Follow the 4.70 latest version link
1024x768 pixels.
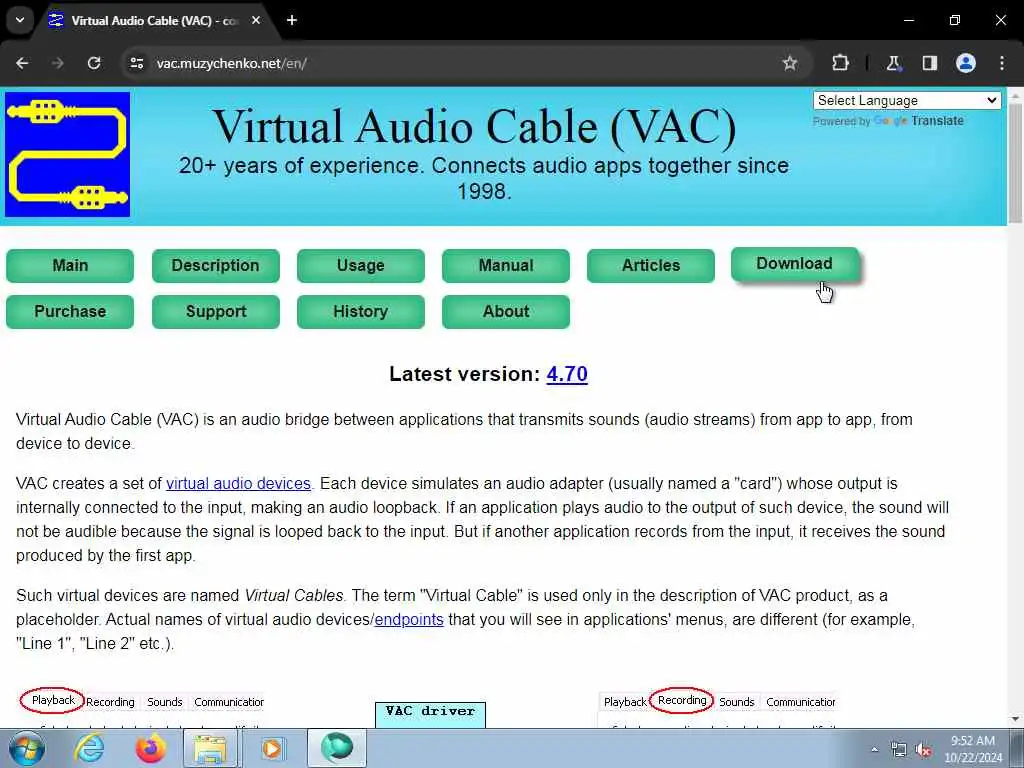567,374
